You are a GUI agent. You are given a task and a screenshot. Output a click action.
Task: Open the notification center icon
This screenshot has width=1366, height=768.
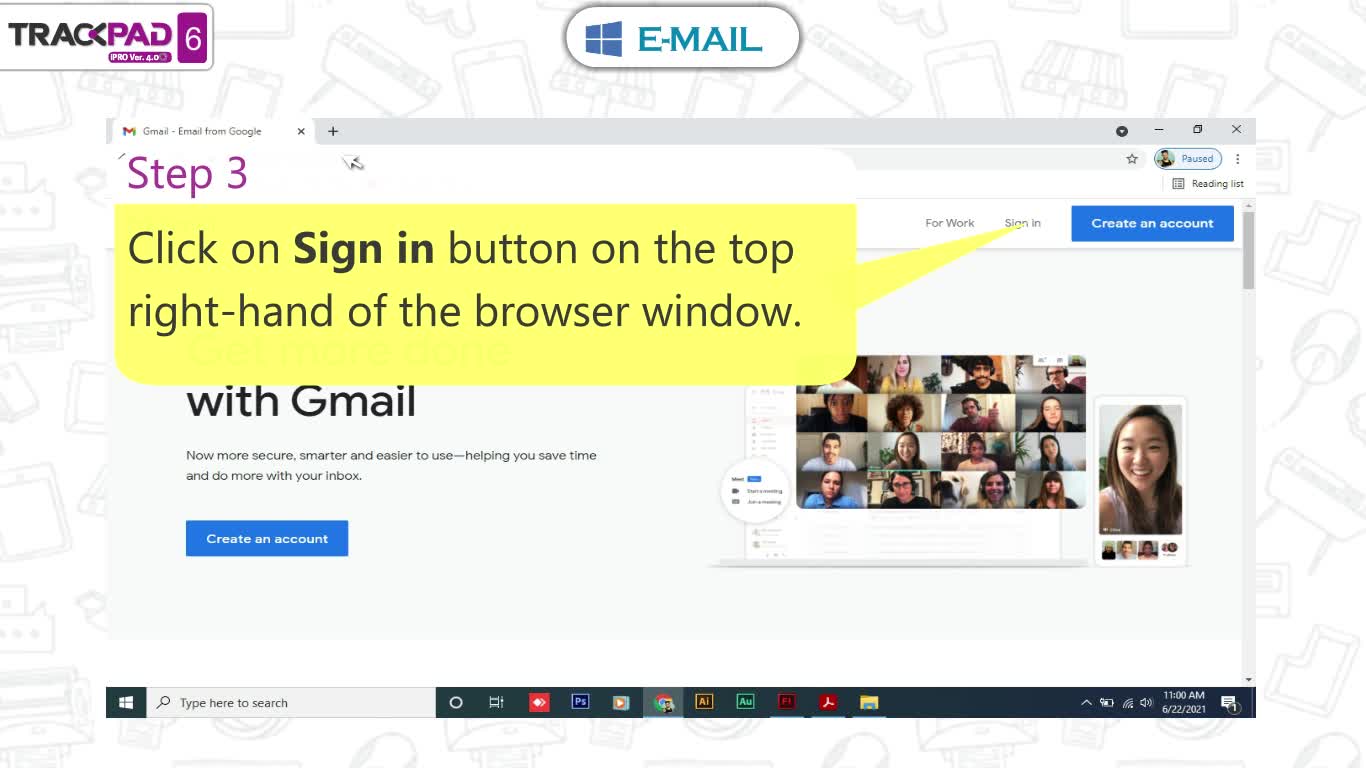click(x=1229, y=703)
